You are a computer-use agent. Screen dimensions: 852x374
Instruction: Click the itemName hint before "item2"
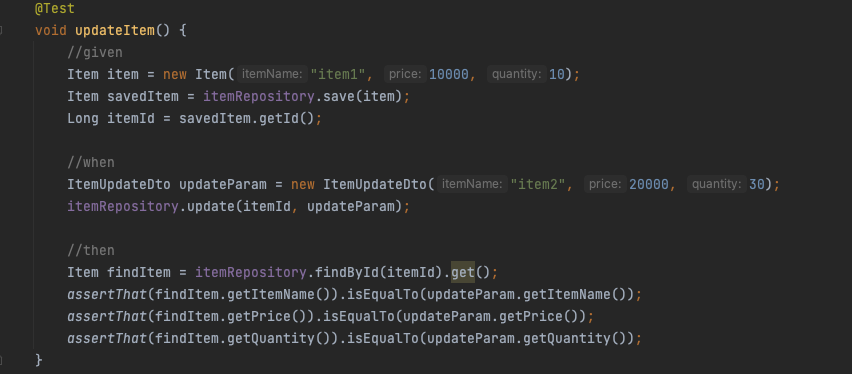click(x=472, y=184)
